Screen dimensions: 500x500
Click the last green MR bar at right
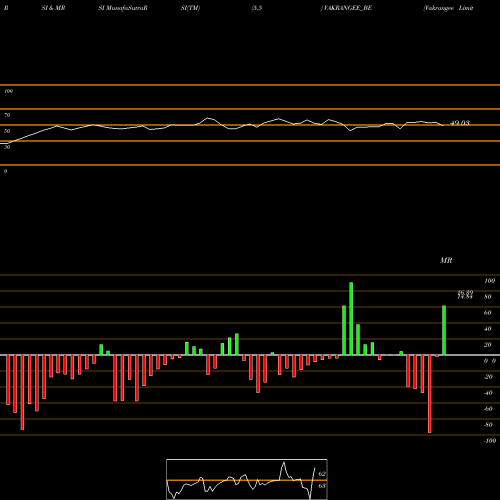[444, 330]
